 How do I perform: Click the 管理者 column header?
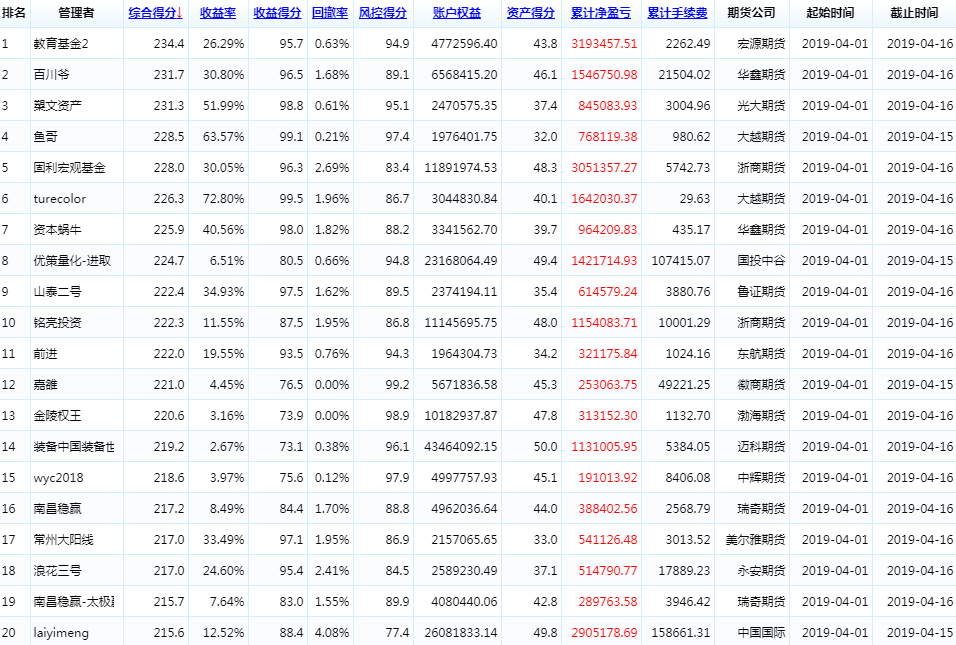[x=76, y=13]
